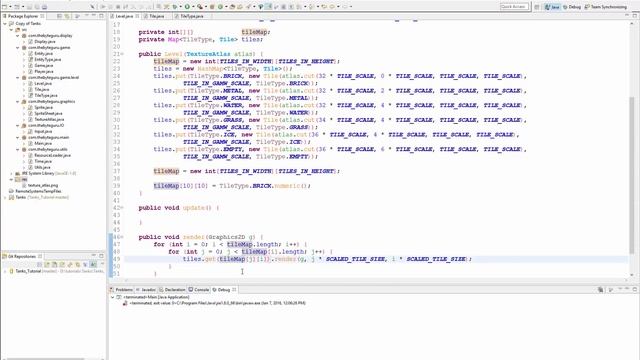
Task: Select Main.java in Package Explorer
Action: (43, 144)
